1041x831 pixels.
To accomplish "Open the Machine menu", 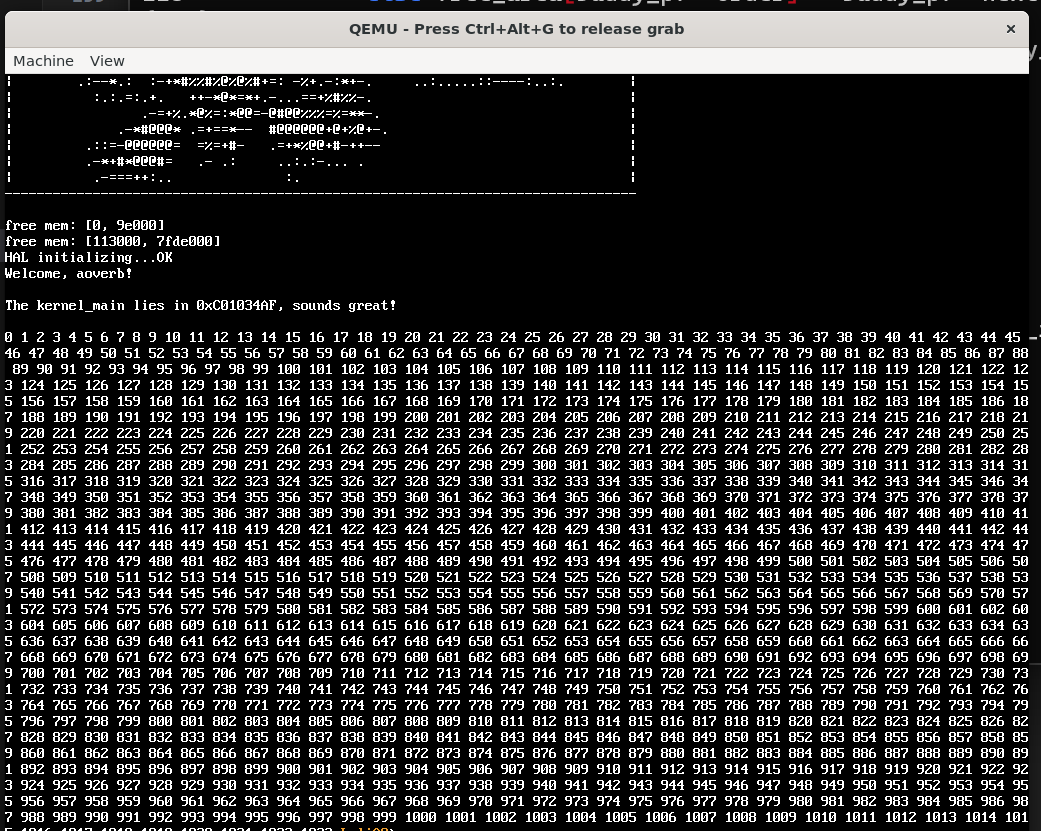I will pos(43,61).
